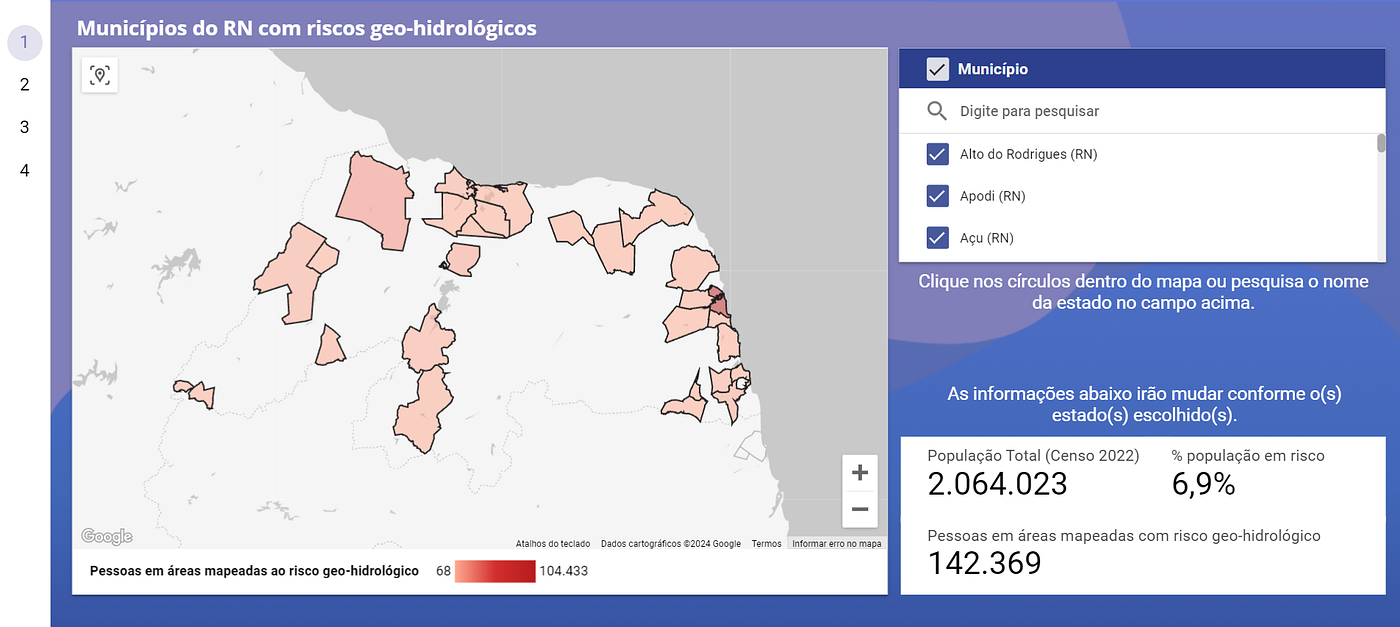Click the map recenter location icon

click(x=99, y=75)
